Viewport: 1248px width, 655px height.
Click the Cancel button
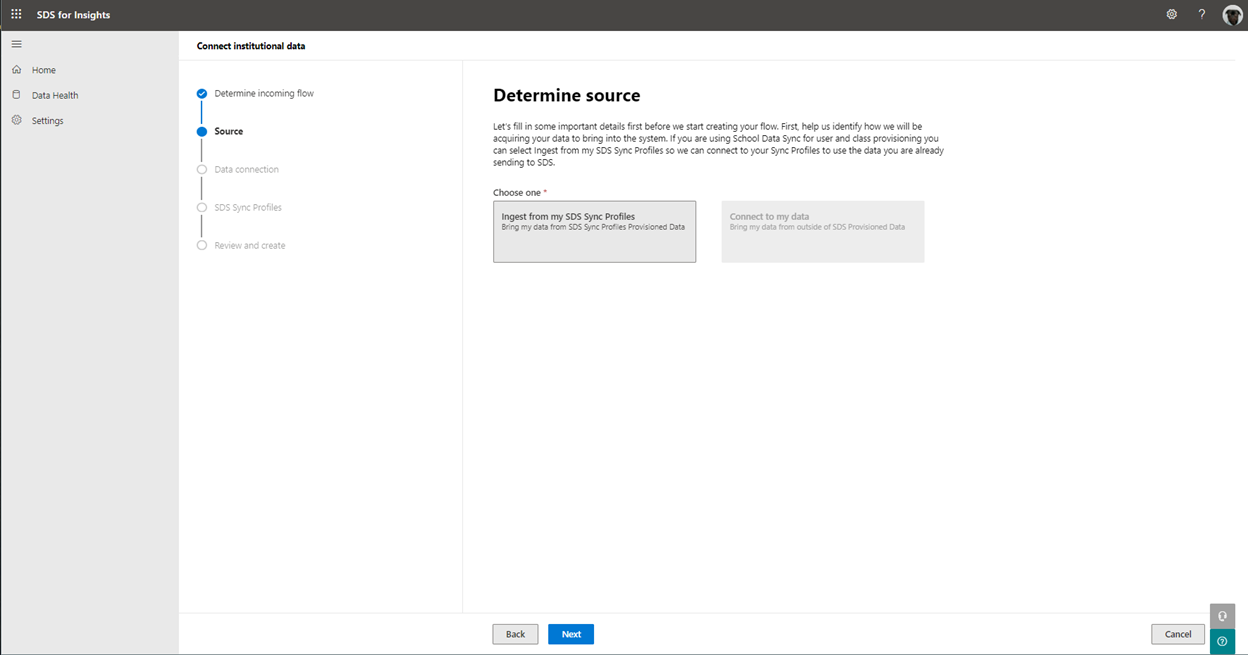coord(1178,634)
